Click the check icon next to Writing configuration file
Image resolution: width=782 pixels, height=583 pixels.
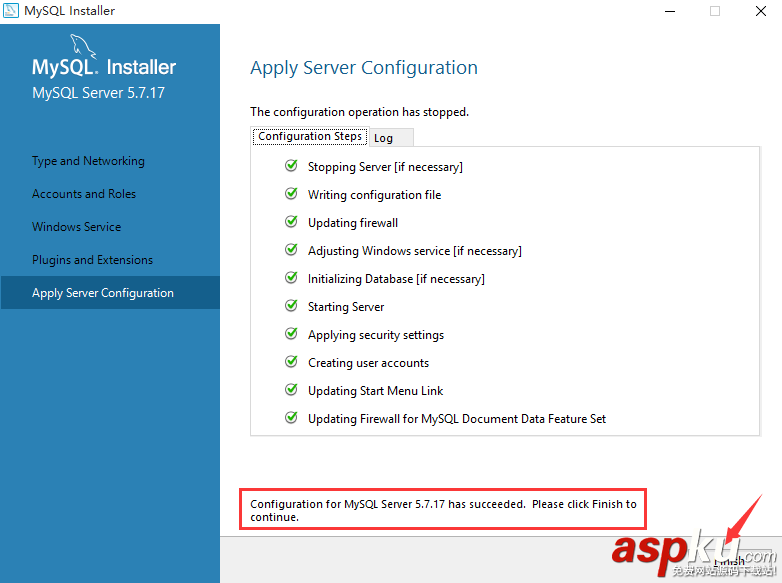click(291, 194)
